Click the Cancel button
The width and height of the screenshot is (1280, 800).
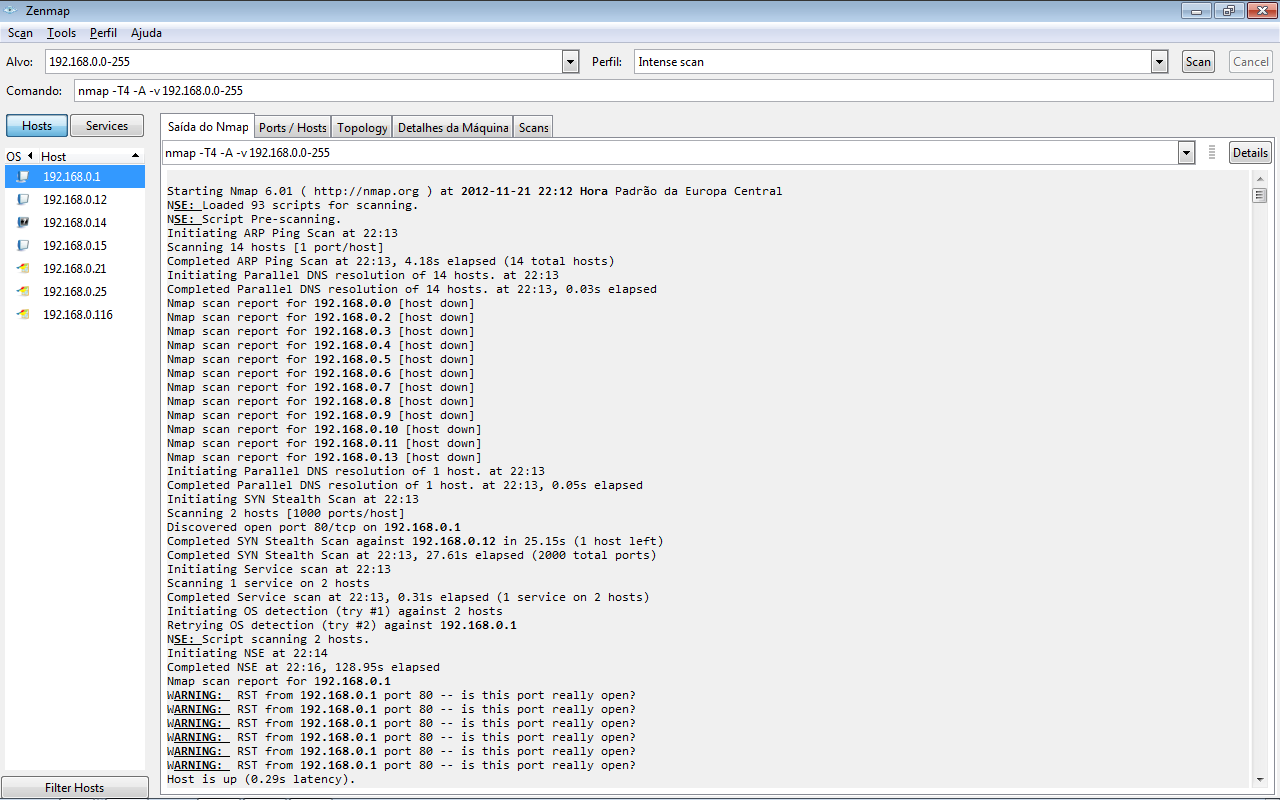pos(1251,62)
